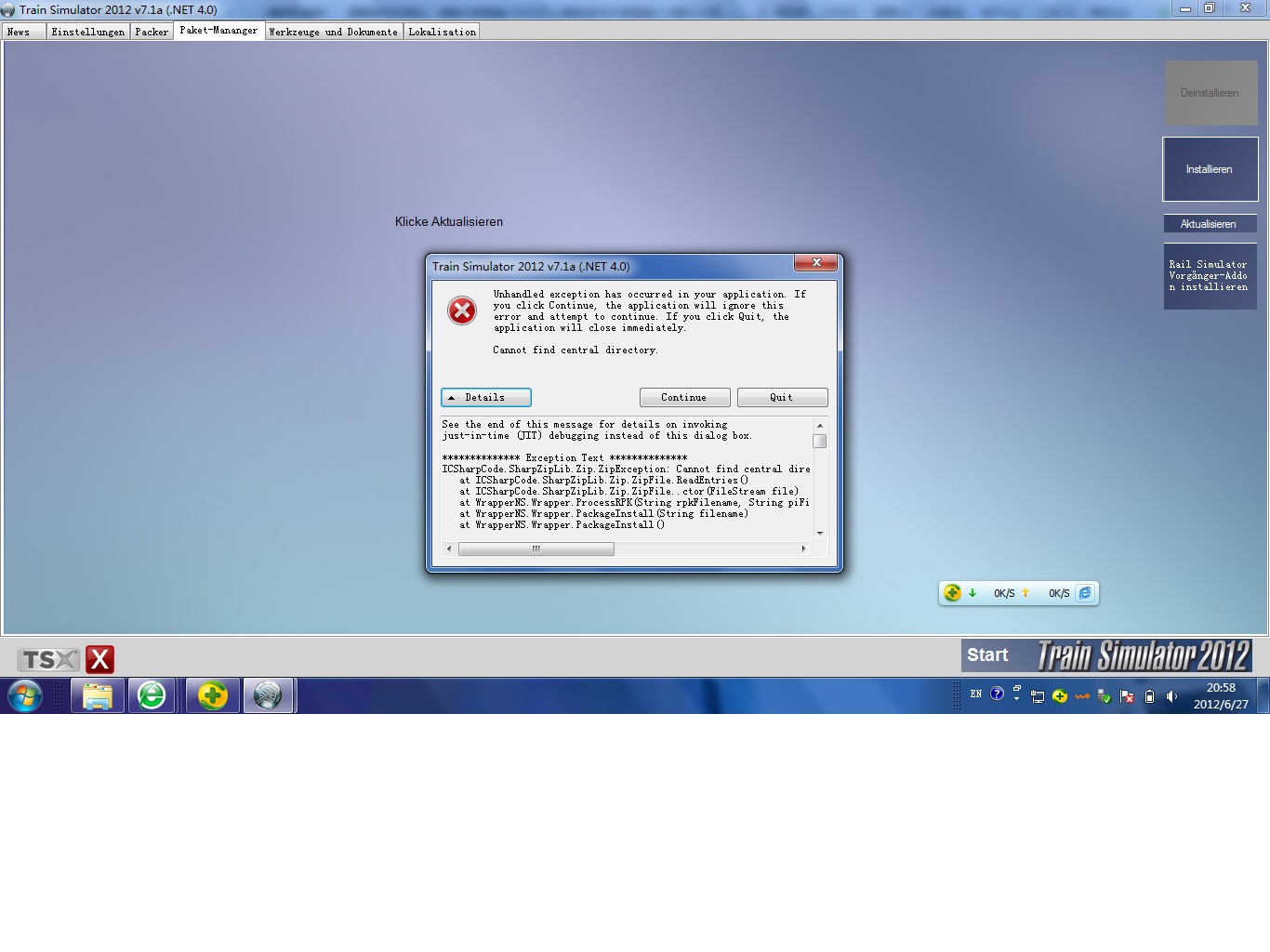The image size is (1270, 952).
Task: Close the error dialog with its X
Action: [x=816, y=262]
